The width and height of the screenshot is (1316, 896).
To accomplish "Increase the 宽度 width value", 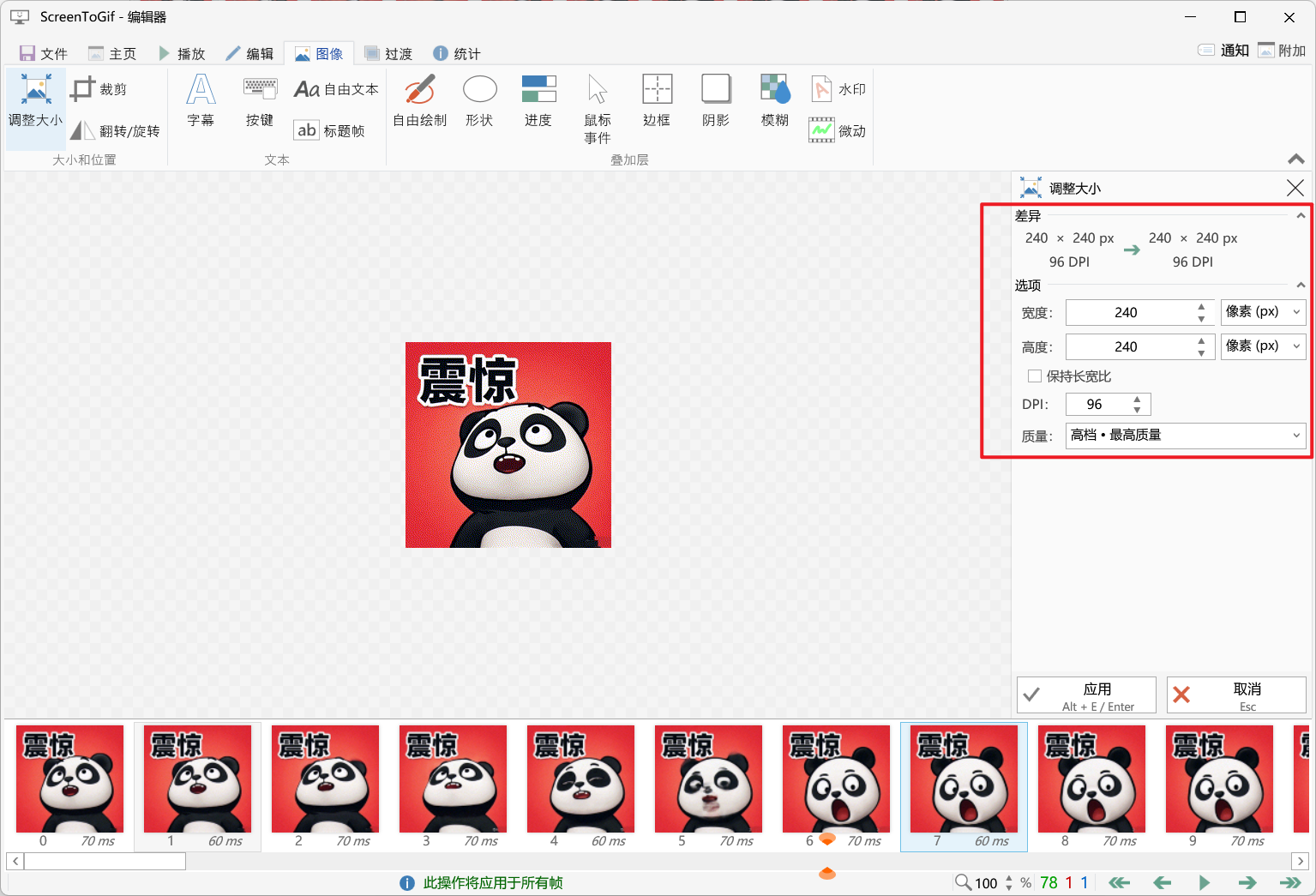I will [1201, 307].
